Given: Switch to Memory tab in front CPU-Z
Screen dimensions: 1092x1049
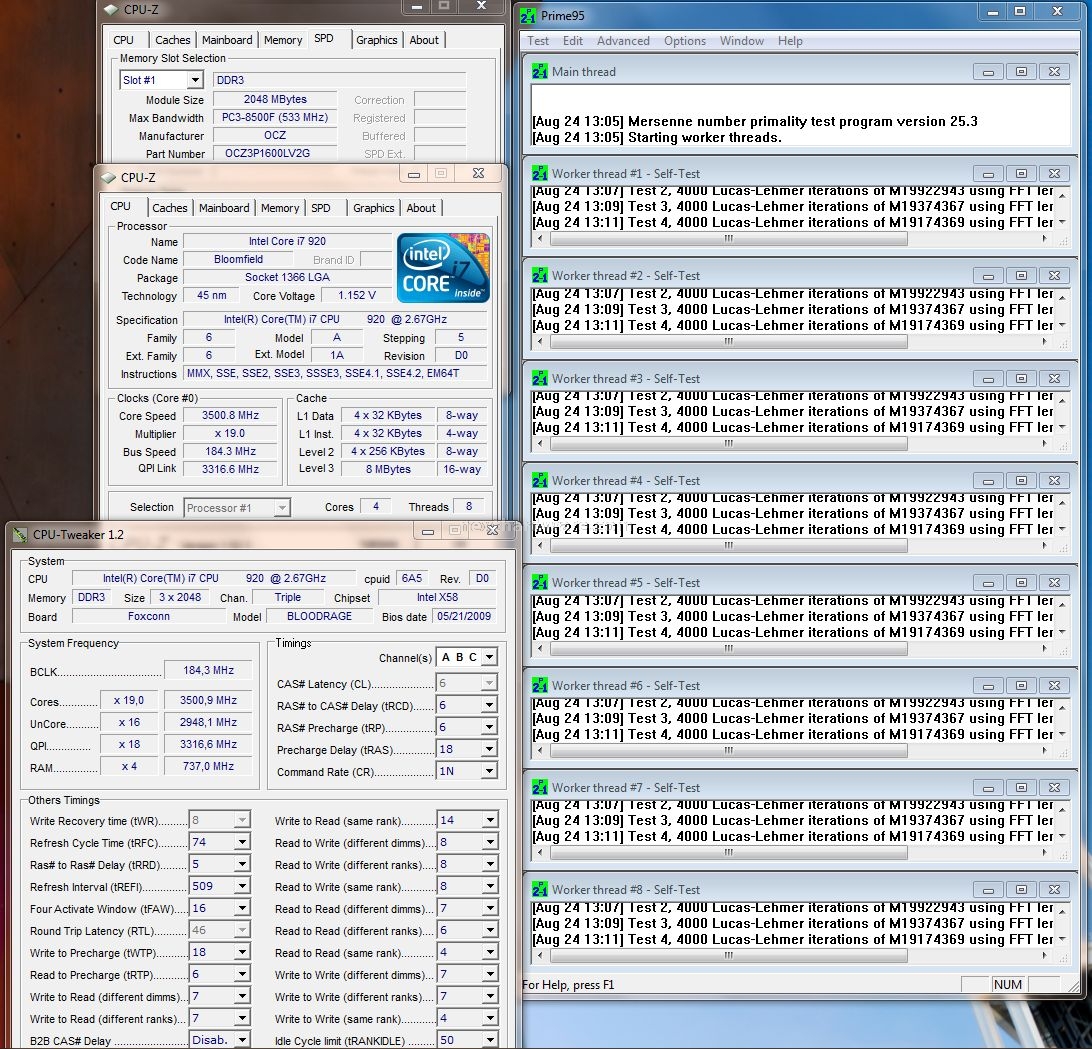Looking at the screenshot, I should pos(280,208).
